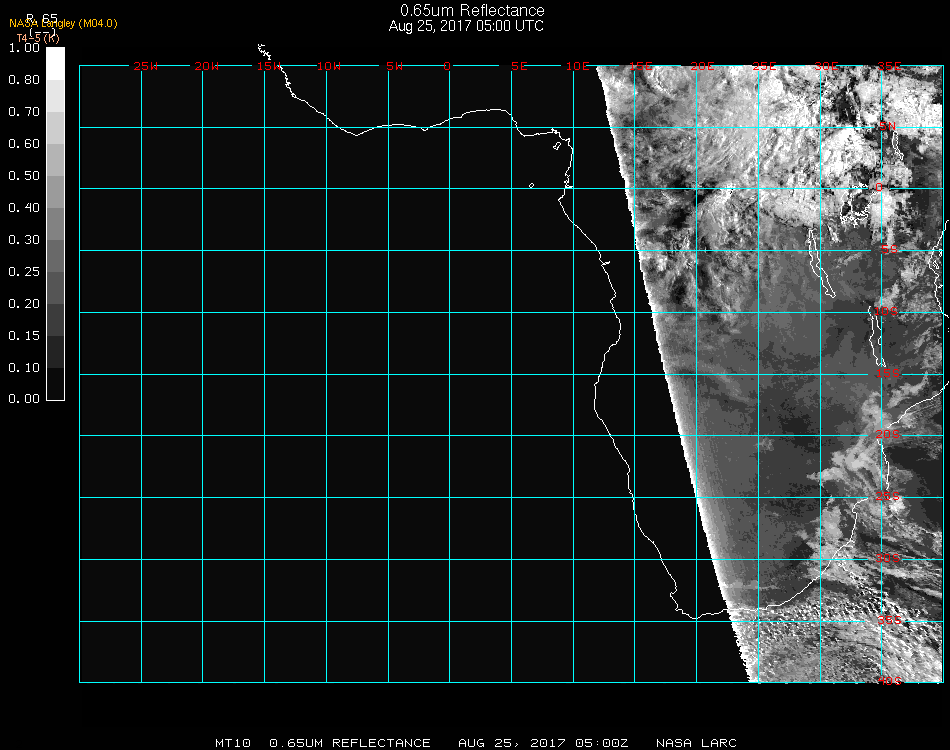Click the 20S latitude label

[x=887, y=435]
